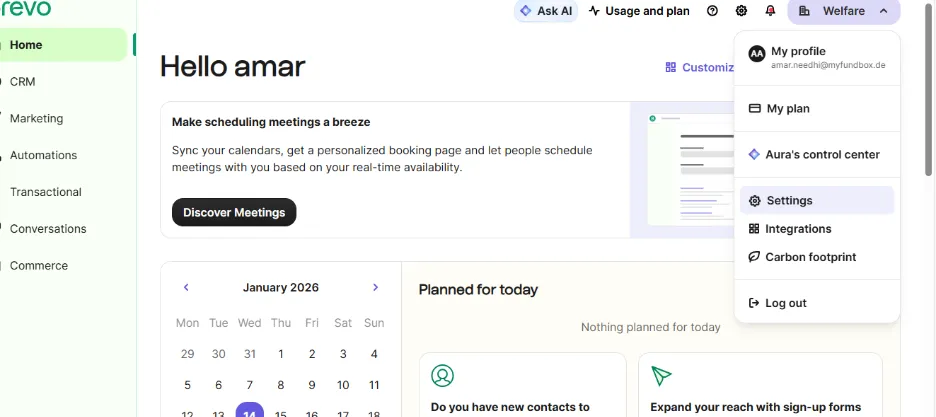Click the Integrations grid icon
The width and height of the screenshot is (936, 417).
pyautogui.click(x=754, y=229)
